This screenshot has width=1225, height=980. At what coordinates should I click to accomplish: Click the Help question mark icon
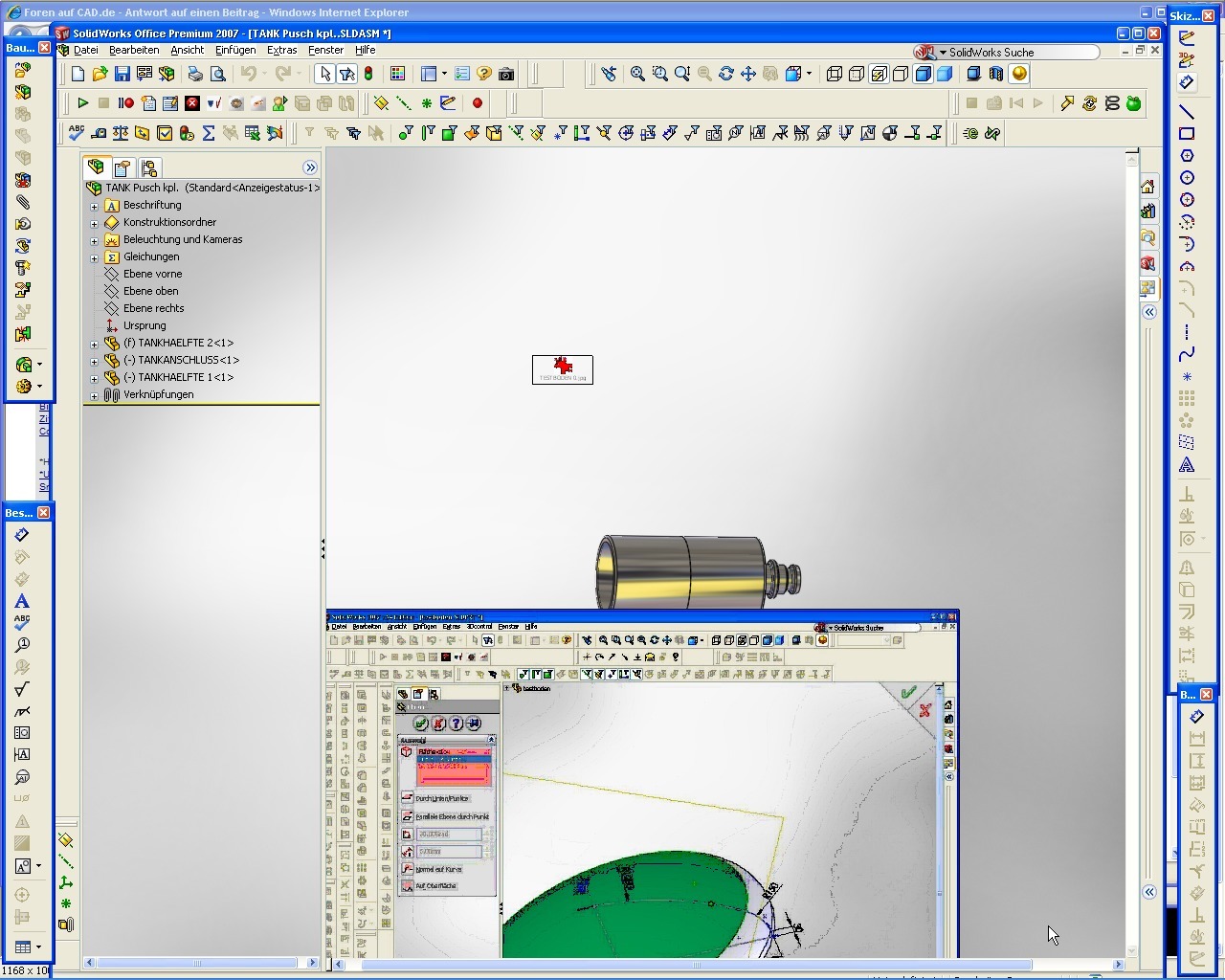point(484,74)
